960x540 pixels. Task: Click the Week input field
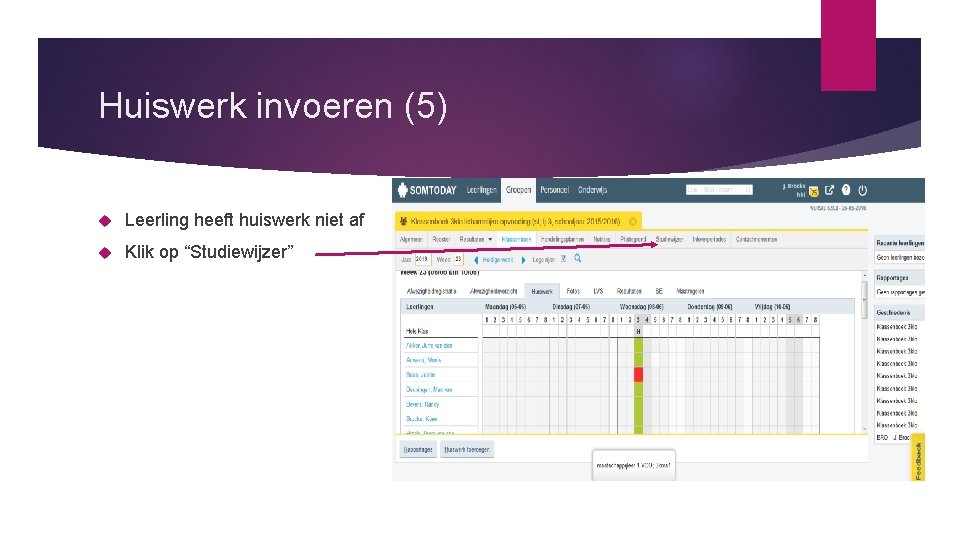[x=458, y=260]
